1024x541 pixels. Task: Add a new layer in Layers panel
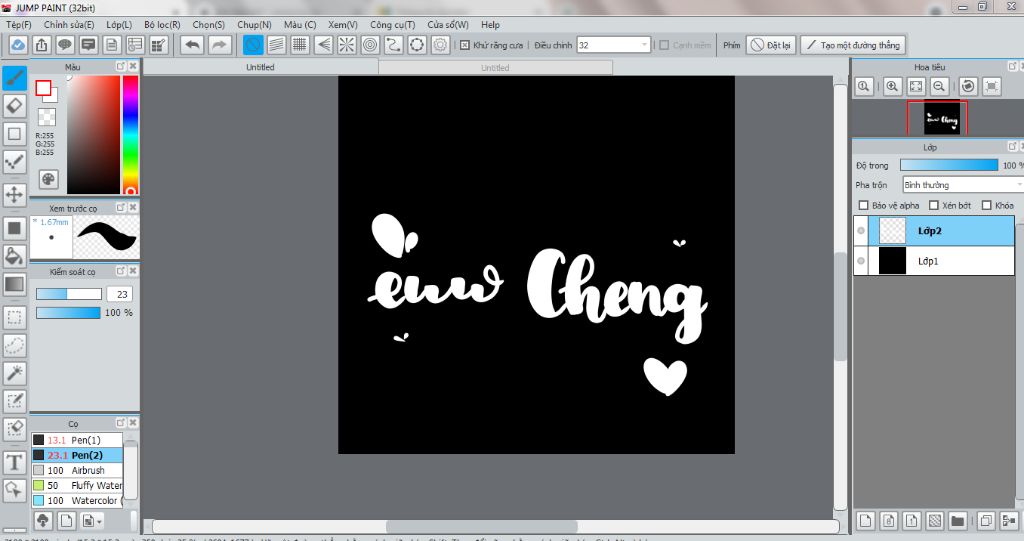click(865, 521)
